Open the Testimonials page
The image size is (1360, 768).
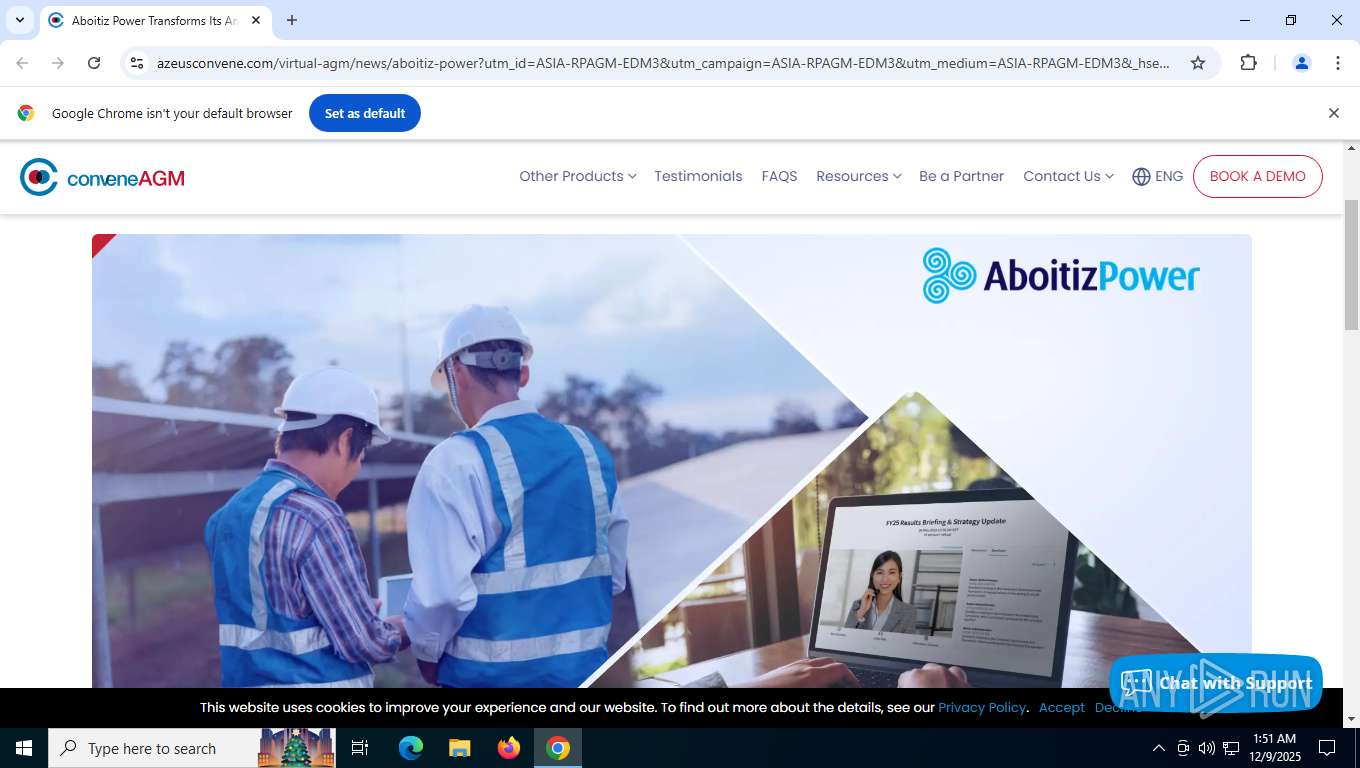tap(698, 176)
